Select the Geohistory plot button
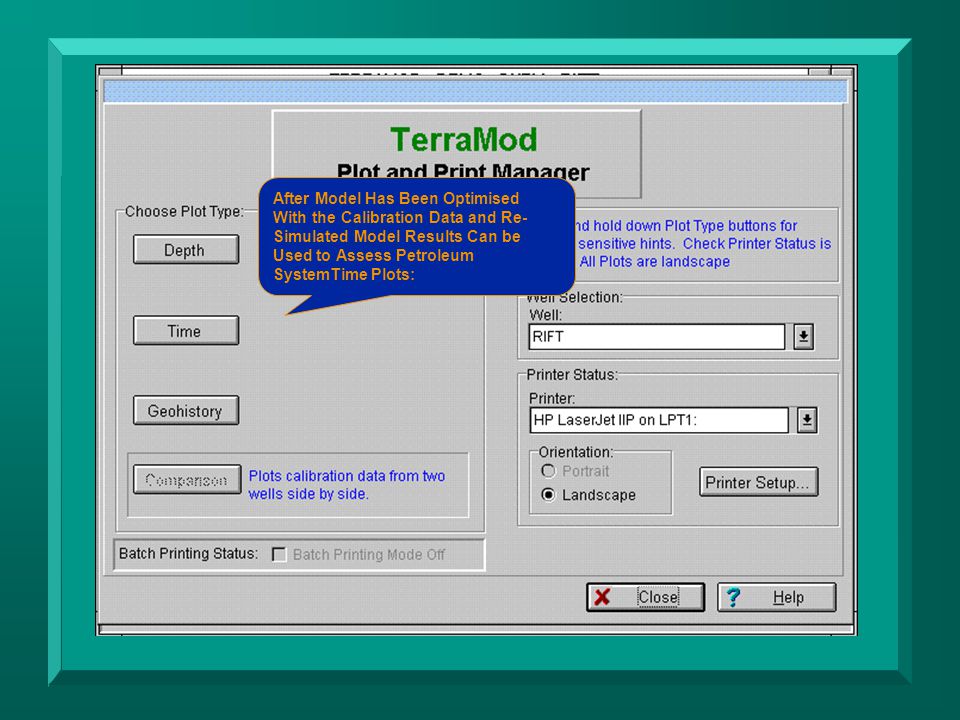960x720 pixels. (186, 410)
